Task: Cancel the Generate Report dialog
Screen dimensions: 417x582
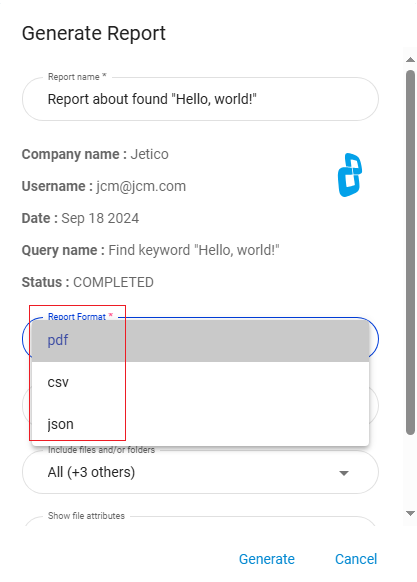Action: pyautogui.click(x=356, y=559)
